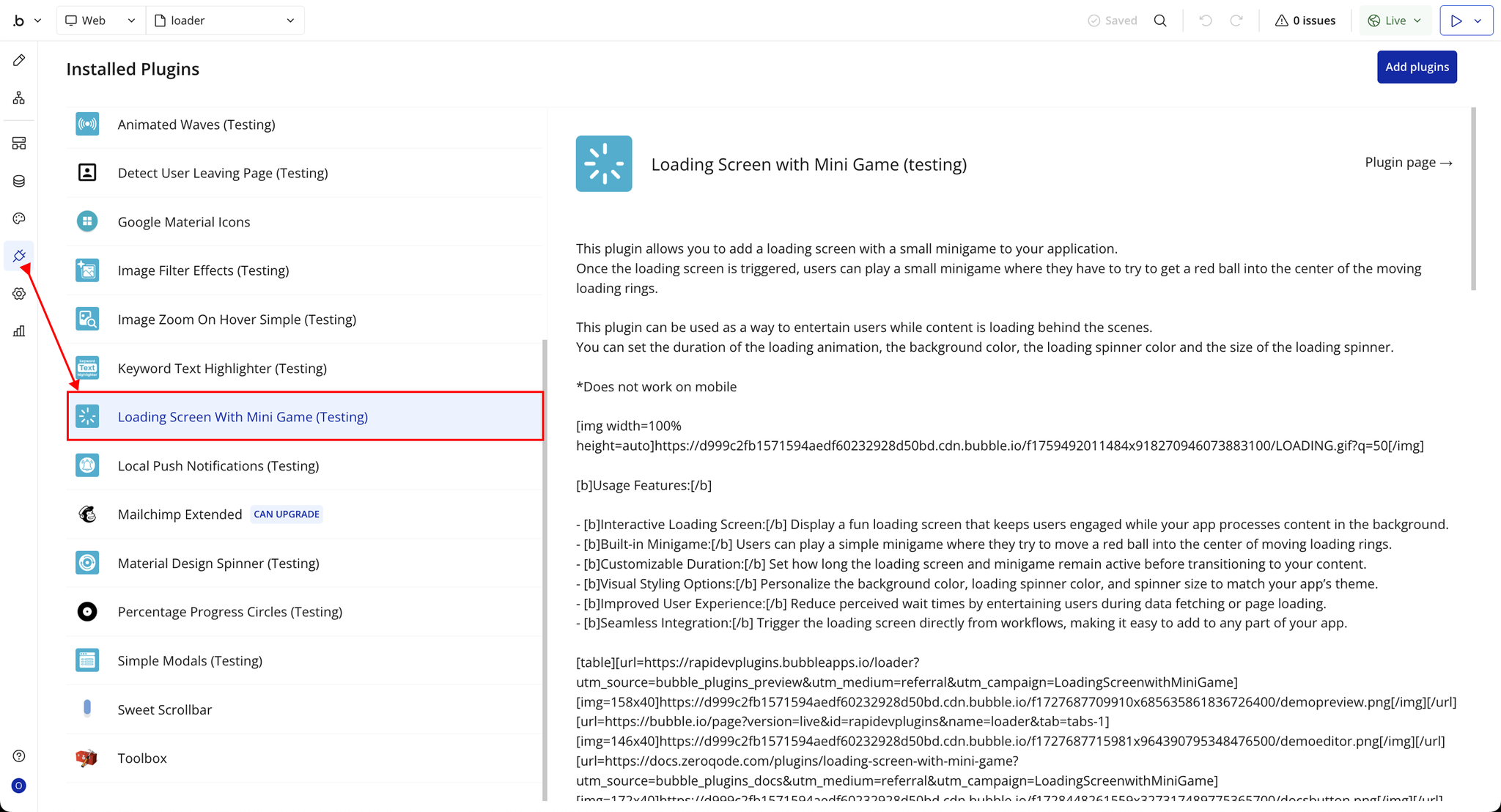The image size is (1501, 812).
Task: Click the Add plugins button
Action: 1416,67
